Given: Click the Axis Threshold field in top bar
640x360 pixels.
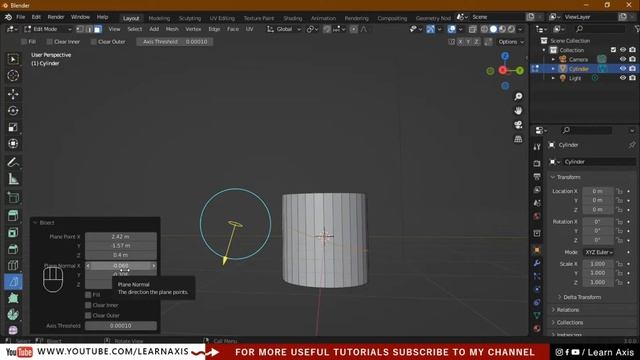Looking at the screenshot, I should pyautogui.click(x=174, y=42).
